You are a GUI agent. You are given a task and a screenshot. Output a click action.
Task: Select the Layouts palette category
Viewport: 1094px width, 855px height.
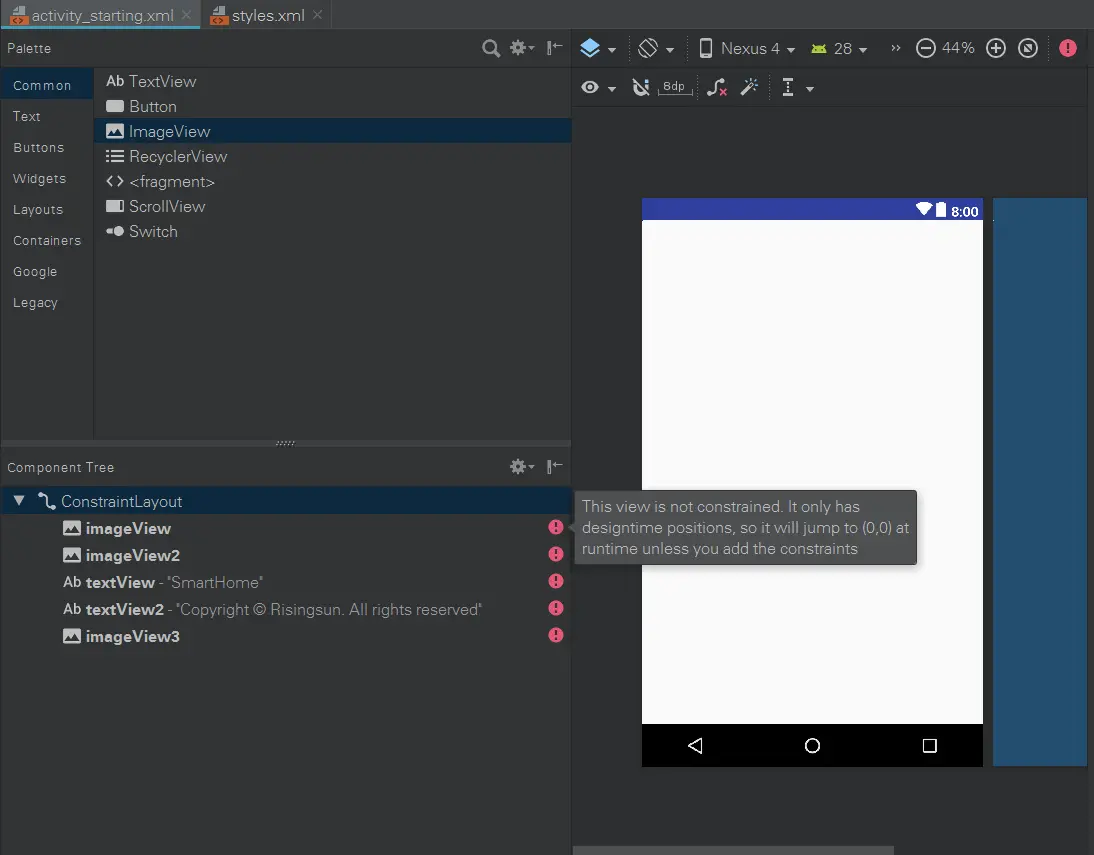tap(47, 209)
